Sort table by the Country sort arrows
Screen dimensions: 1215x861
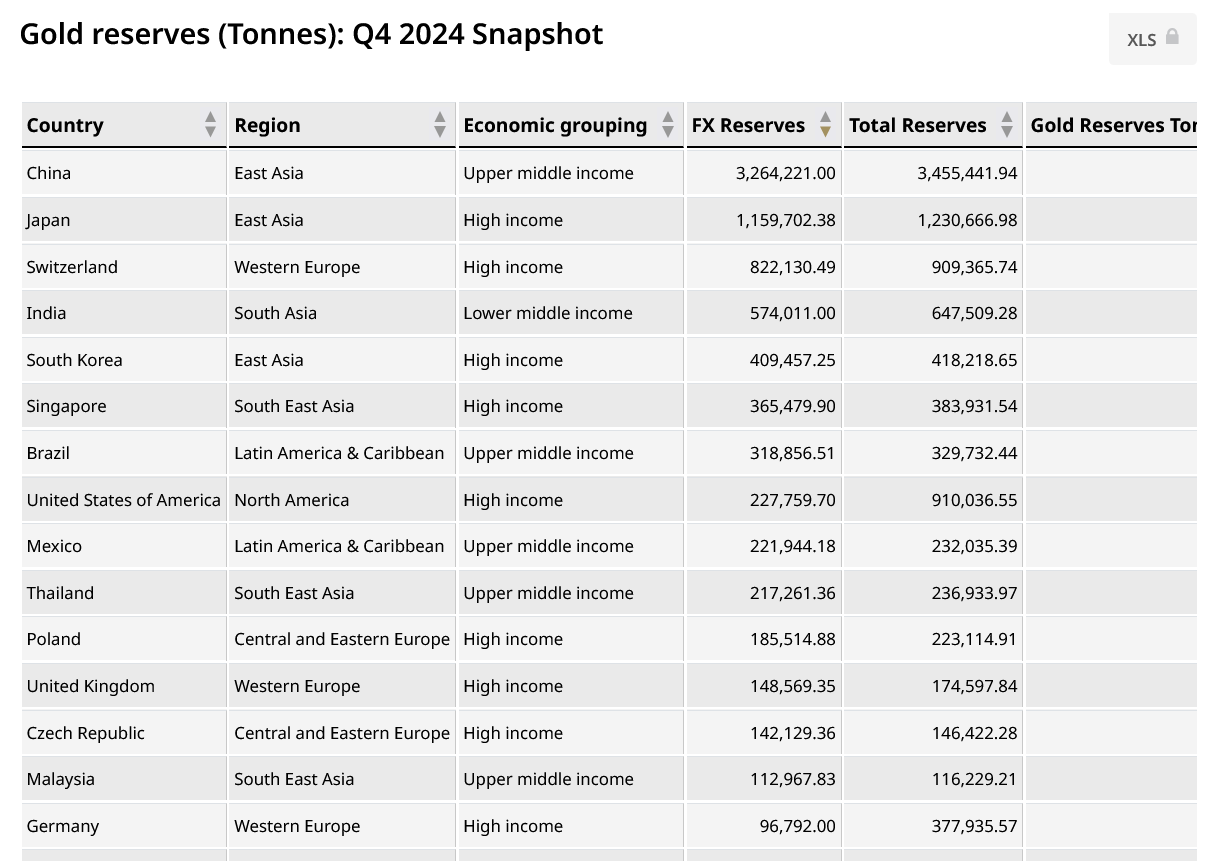point(210,125)
